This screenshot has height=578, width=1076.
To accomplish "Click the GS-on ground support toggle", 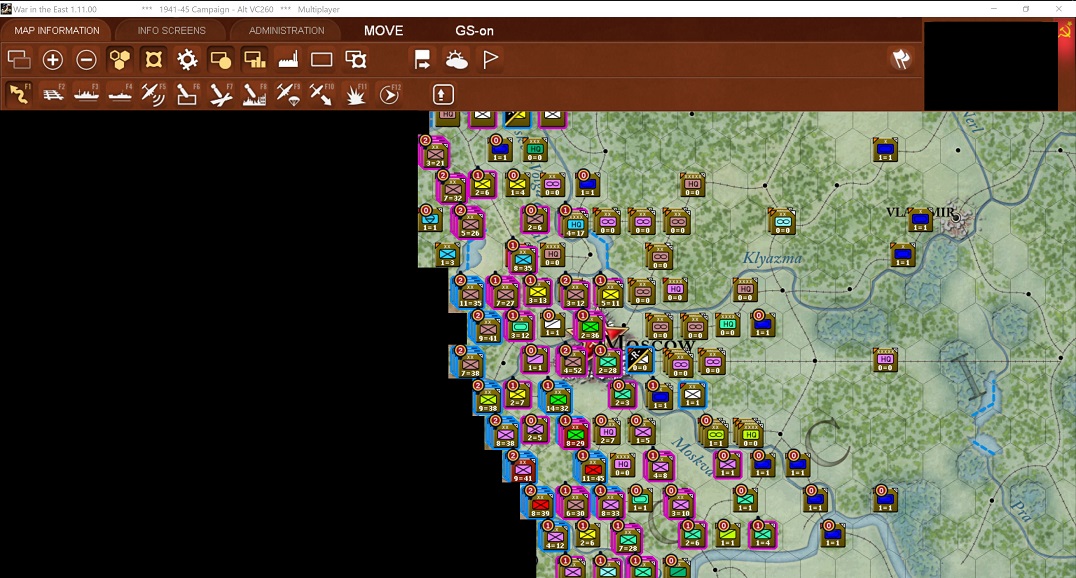I will [x=474, y=31].
